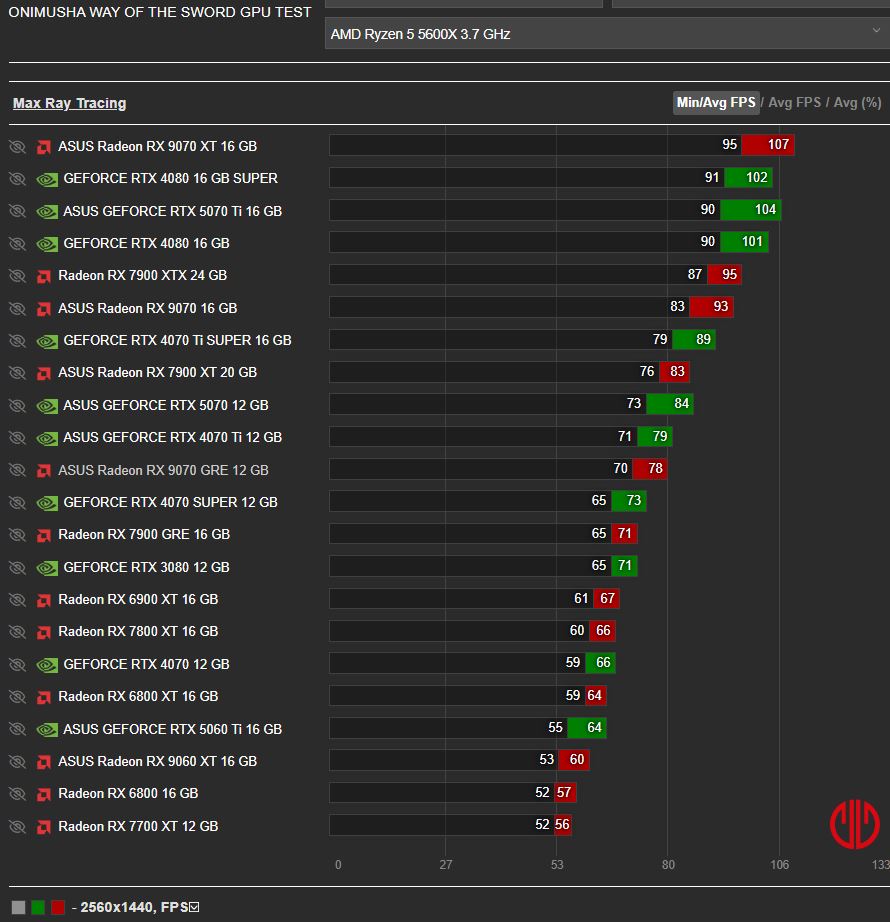Click the 56 average FPS bar value
This screenshot has height=922, width=890.
click(x=562, y=824)
